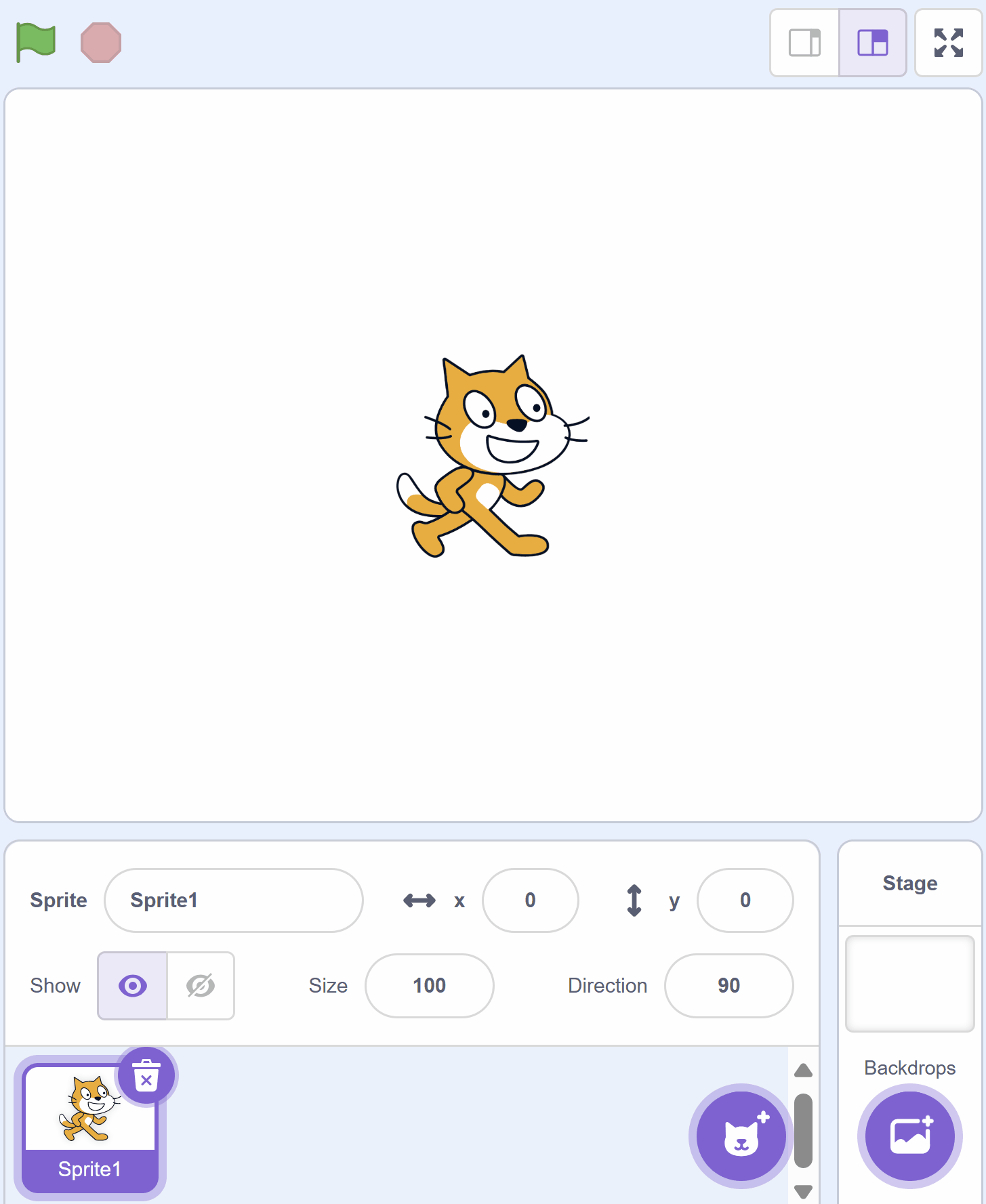The height and width of the screenshot is (1204, 986).
Task: Click the sprite name field Sprite1
Action: 233,900
